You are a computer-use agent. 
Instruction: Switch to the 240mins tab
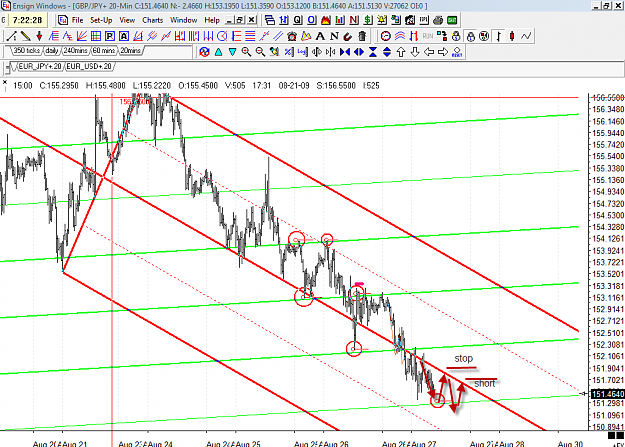[75, 51]
